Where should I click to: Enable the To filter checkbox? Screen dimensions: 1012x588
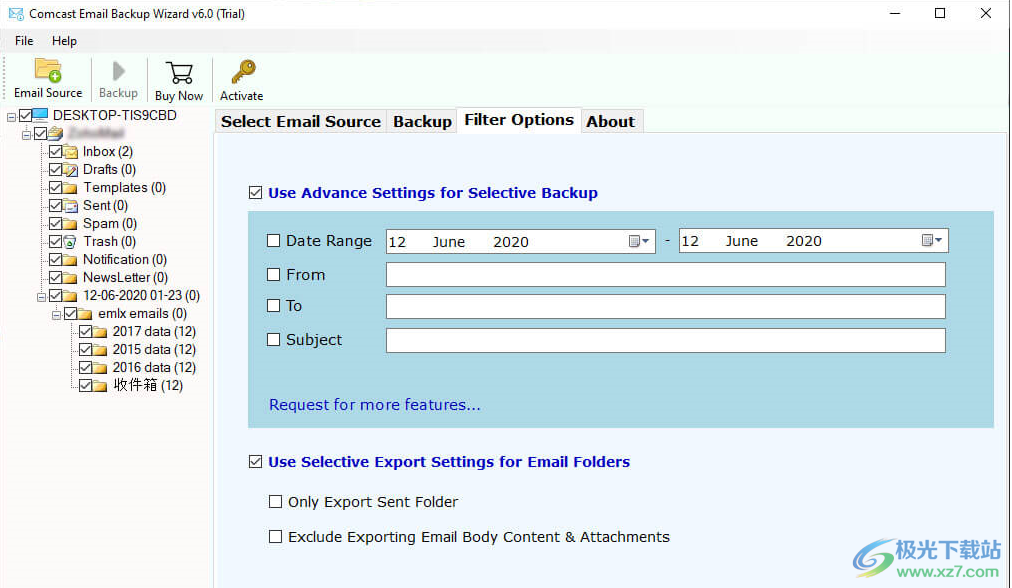click(274, 305)
